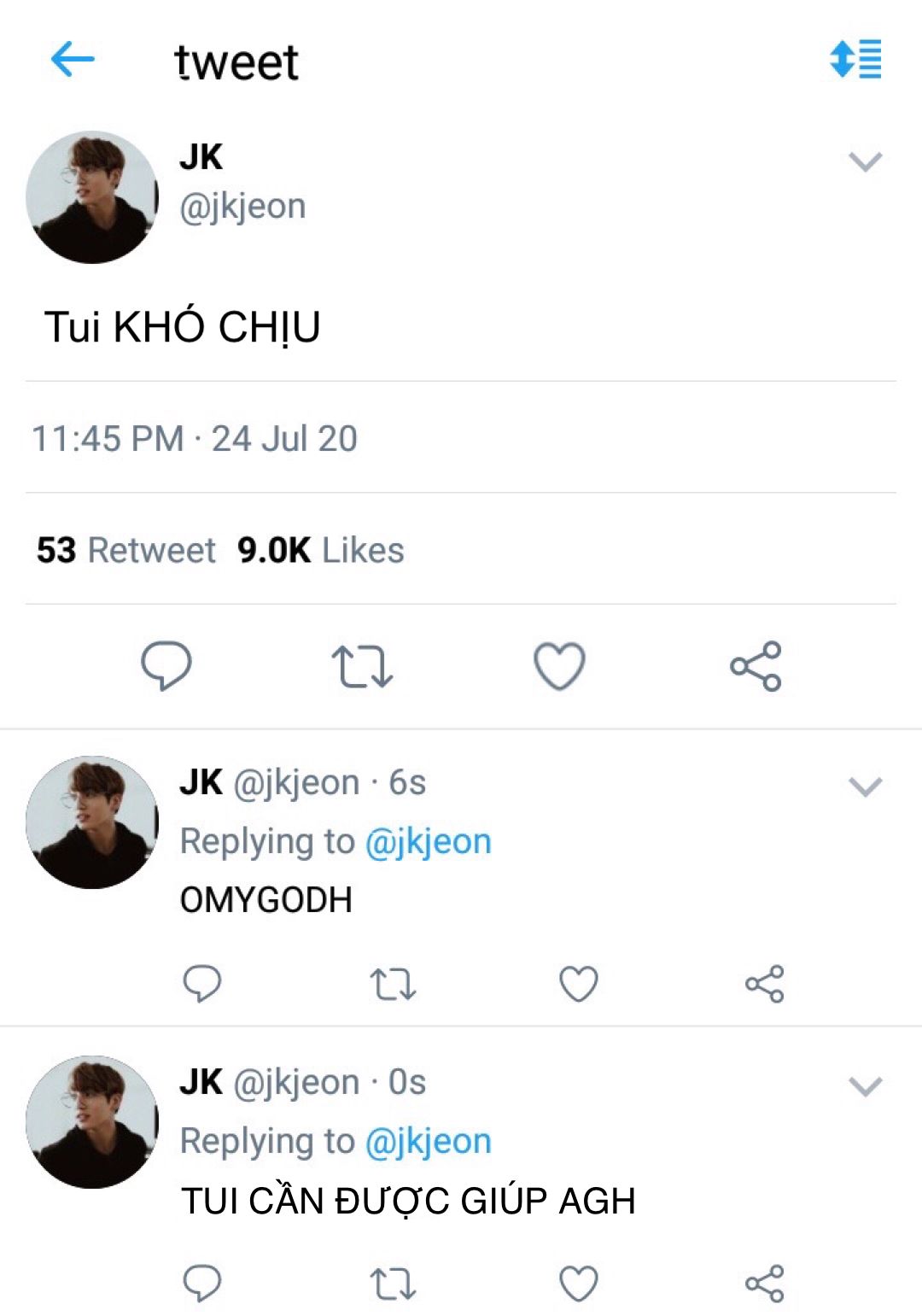Reply to the "OMYGODH" tweet
Screen dimensions: 922x1316
tap(202, 984)
